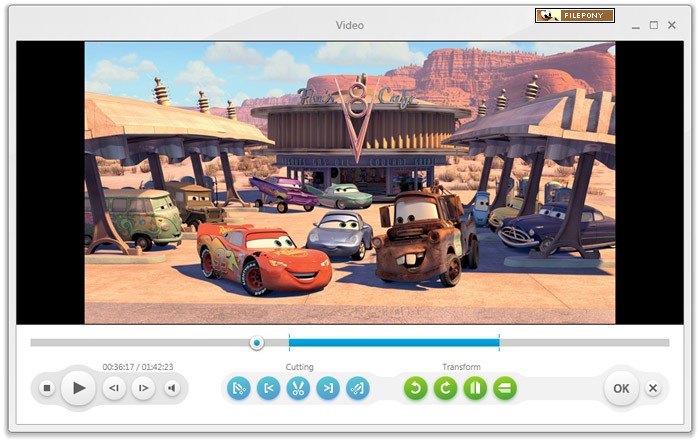Flip the video horizontally
This screenshot has height=442, width=700.
[475, 388]
